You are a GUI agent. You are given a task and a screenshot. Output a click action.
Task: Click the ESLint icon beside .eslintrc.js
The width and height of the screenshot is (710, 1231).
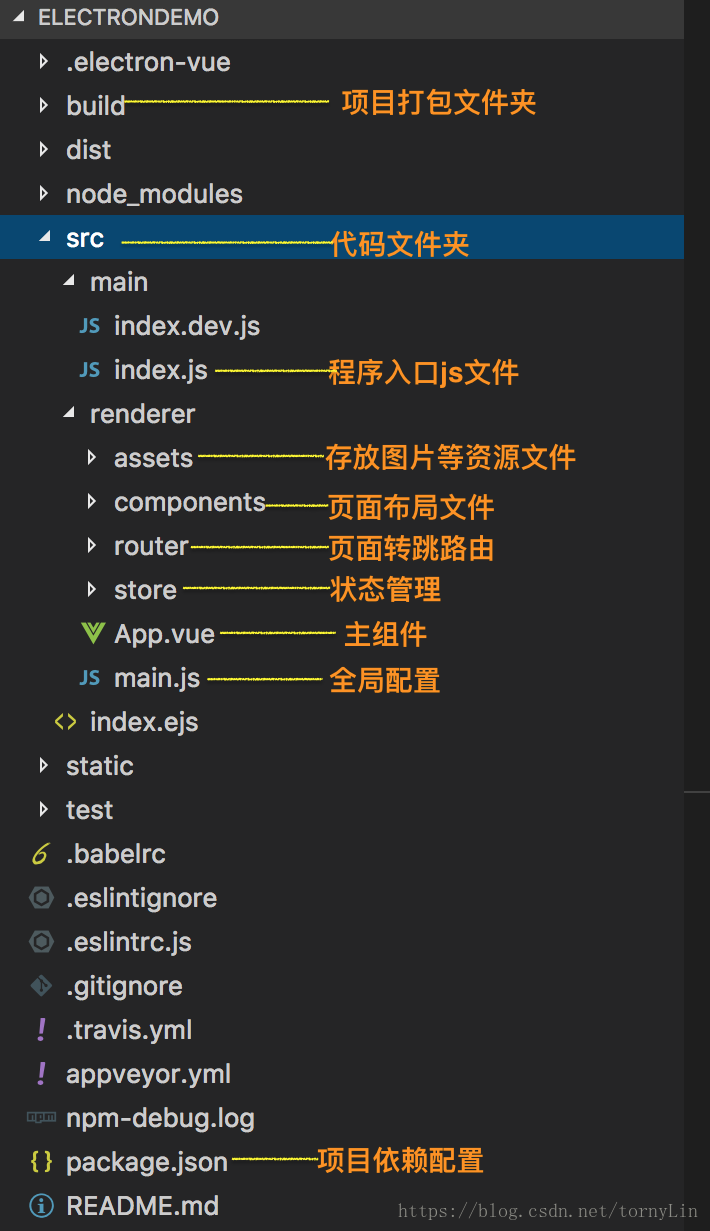(x=41, y=942)
